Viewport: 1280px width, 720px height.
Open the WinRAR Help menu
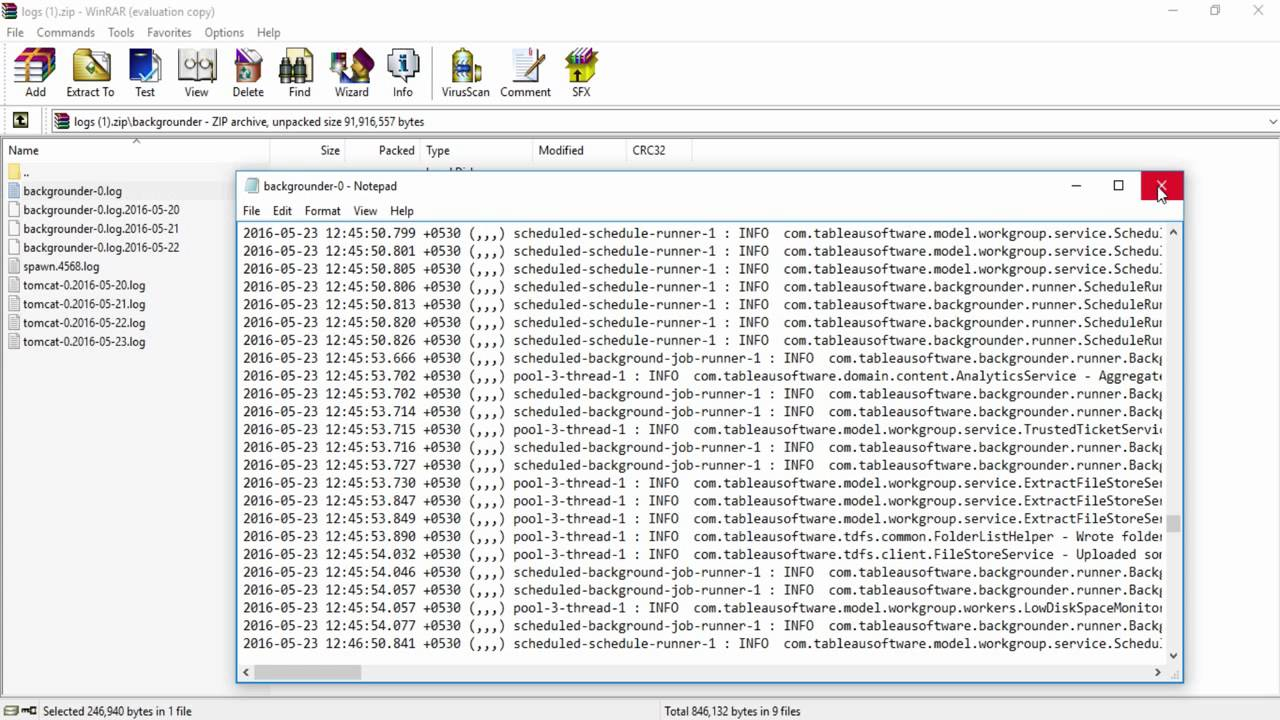point(268,32)
